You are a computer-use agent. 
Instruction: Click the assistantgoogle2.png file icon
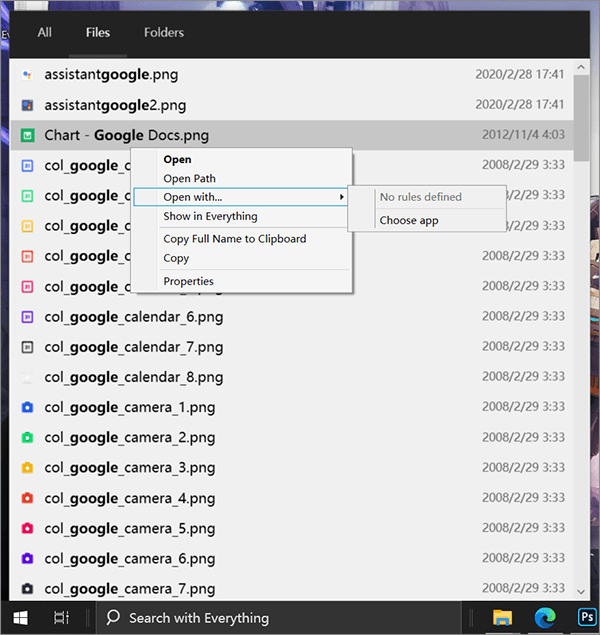[x=28, y=105]
